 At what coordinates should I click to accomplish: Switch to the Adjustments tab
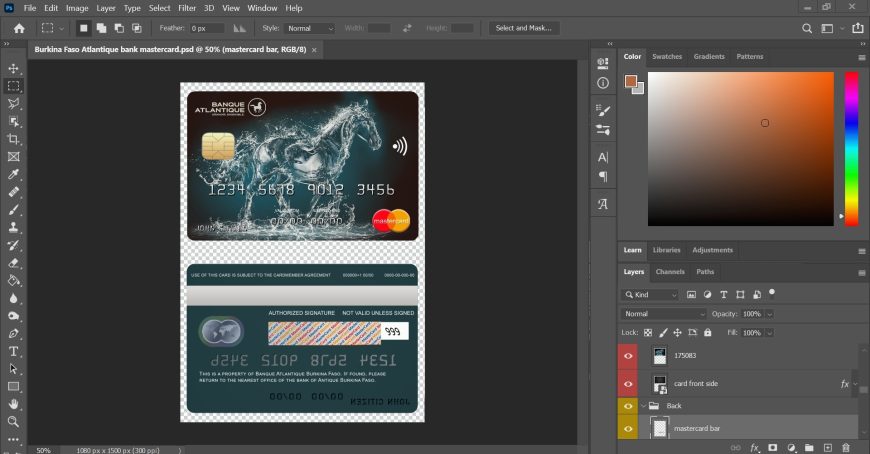[712, 250]
